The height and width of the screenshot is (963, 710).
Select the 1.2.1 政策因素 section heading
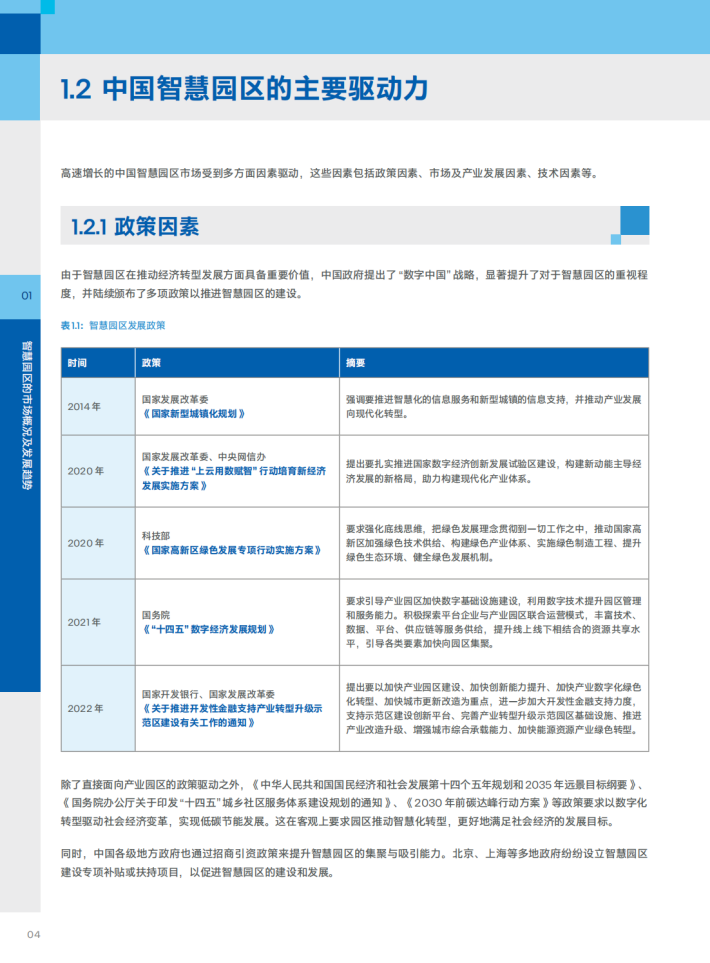pos(135,227)
